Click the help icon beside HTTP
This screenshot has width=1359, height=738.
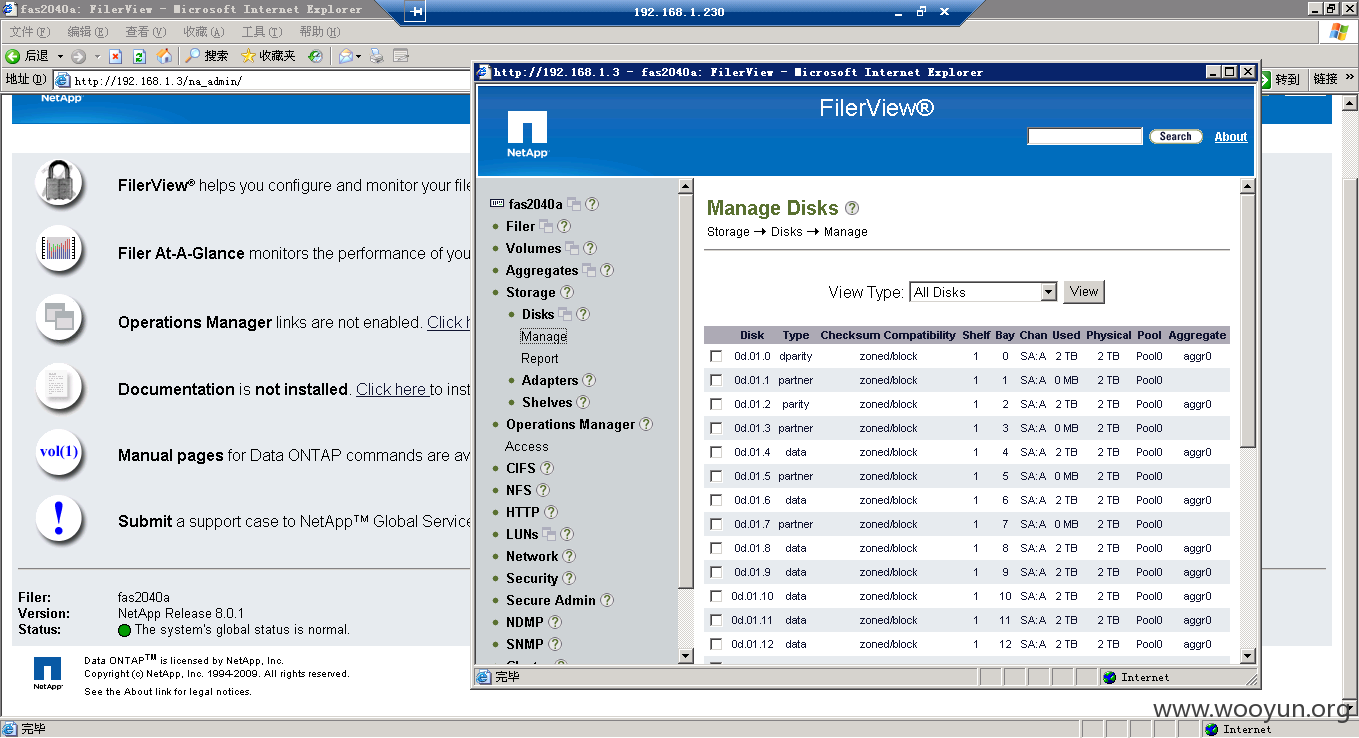[x=550, y=512]
